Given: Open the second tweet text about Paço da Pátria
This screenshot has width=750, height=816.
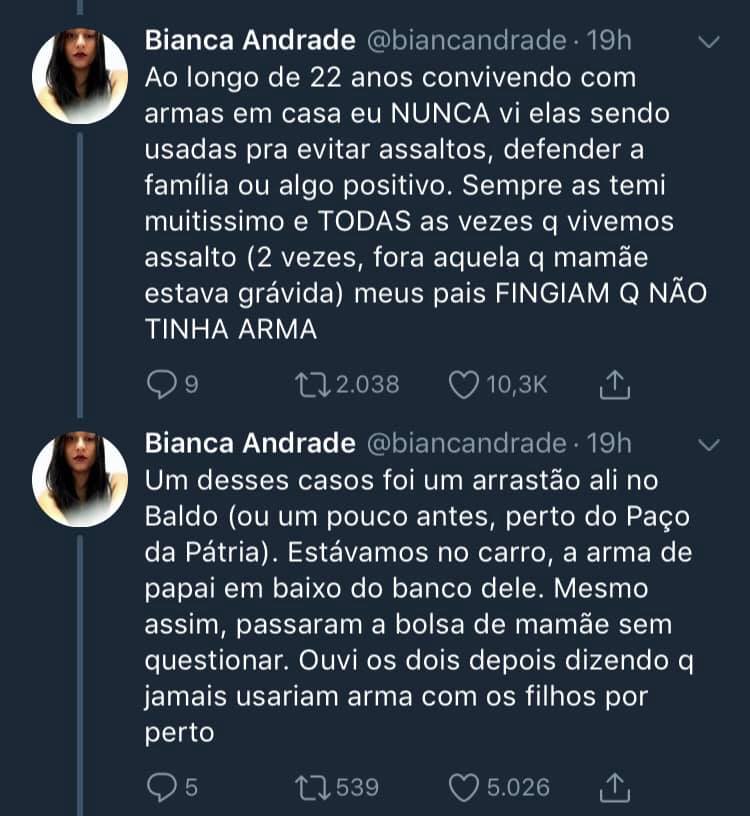Looking at the screenshot, I should point(419,606).
